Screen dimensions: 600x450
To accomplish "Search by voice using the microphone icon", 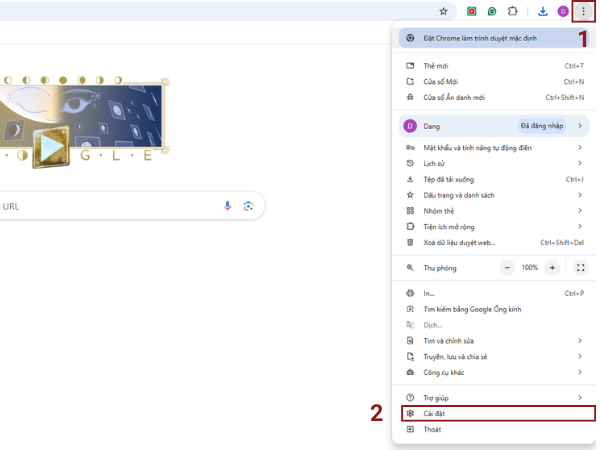I will click(x=227, y=206).
